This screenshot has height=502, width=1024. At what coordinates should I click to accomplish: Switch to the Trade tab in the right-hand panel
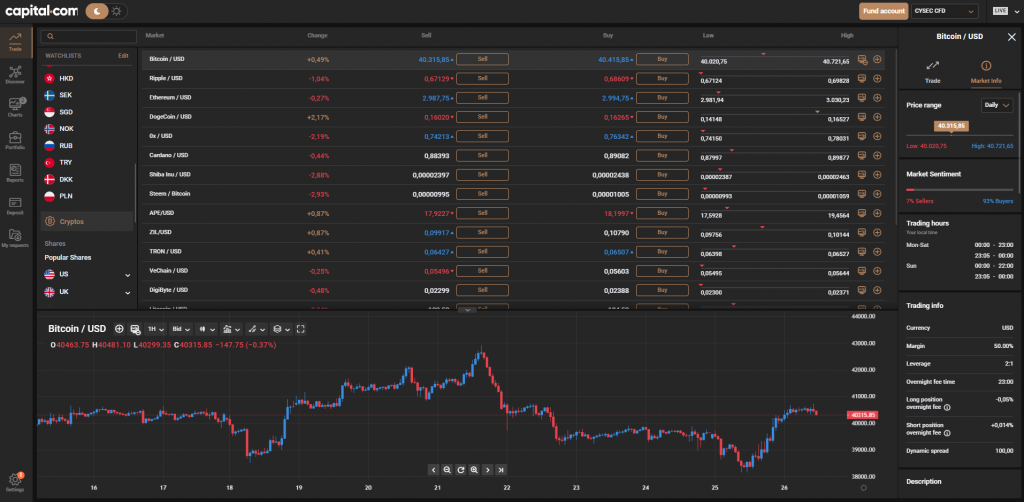[x=932, y=71]
